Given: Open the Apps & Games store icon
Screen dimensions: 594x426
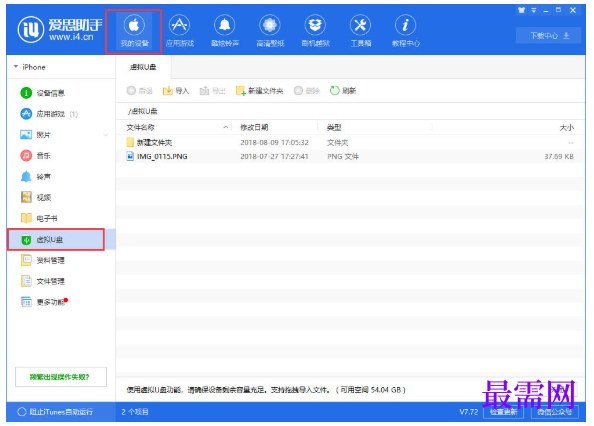Looking at the screenshot, I should pyautogui.click(x=179, y=25).
